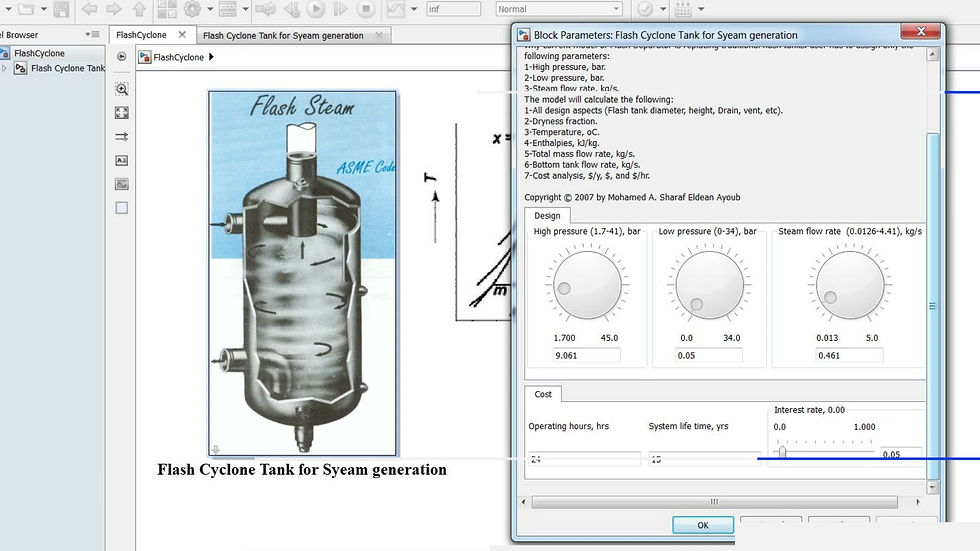Click the Step Back simulation button
This screenshot has height=551, width=980.
coord(292,9)
